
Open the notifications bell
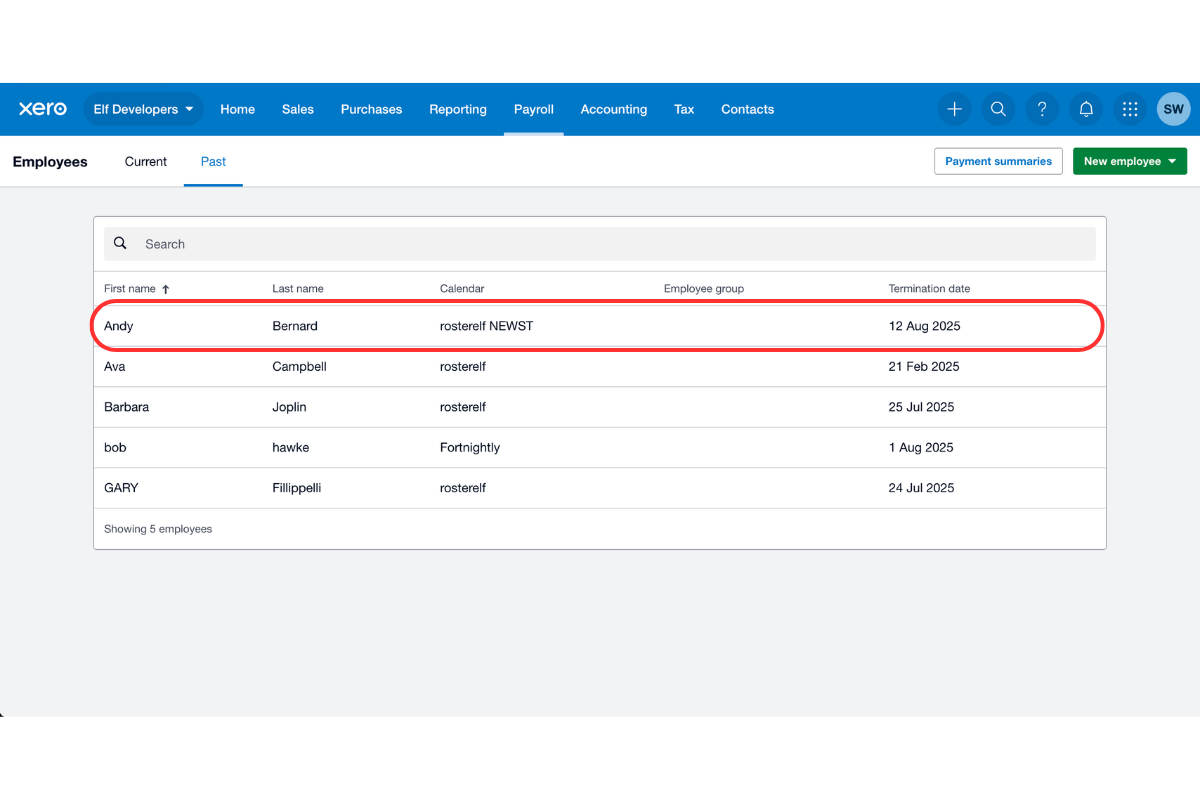click(1086, 109)
